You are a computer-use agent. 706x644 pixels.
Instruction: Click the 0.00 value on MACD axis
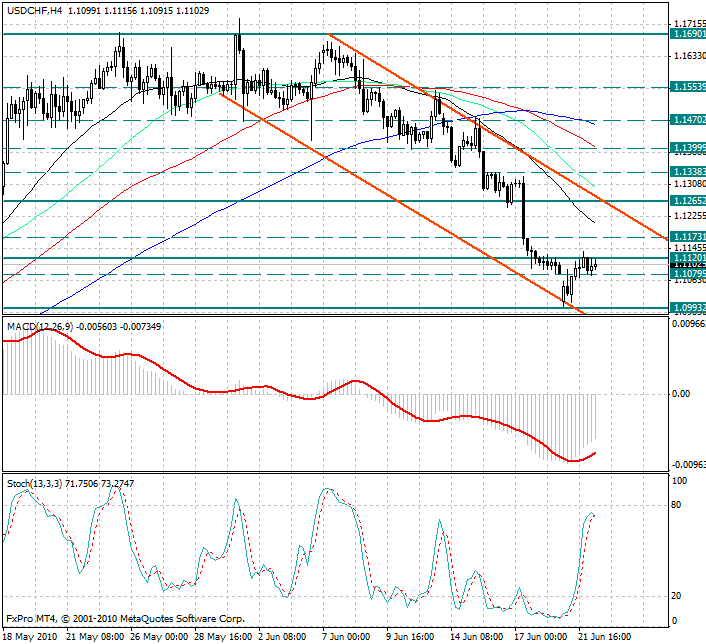click(x=681, y=394)
